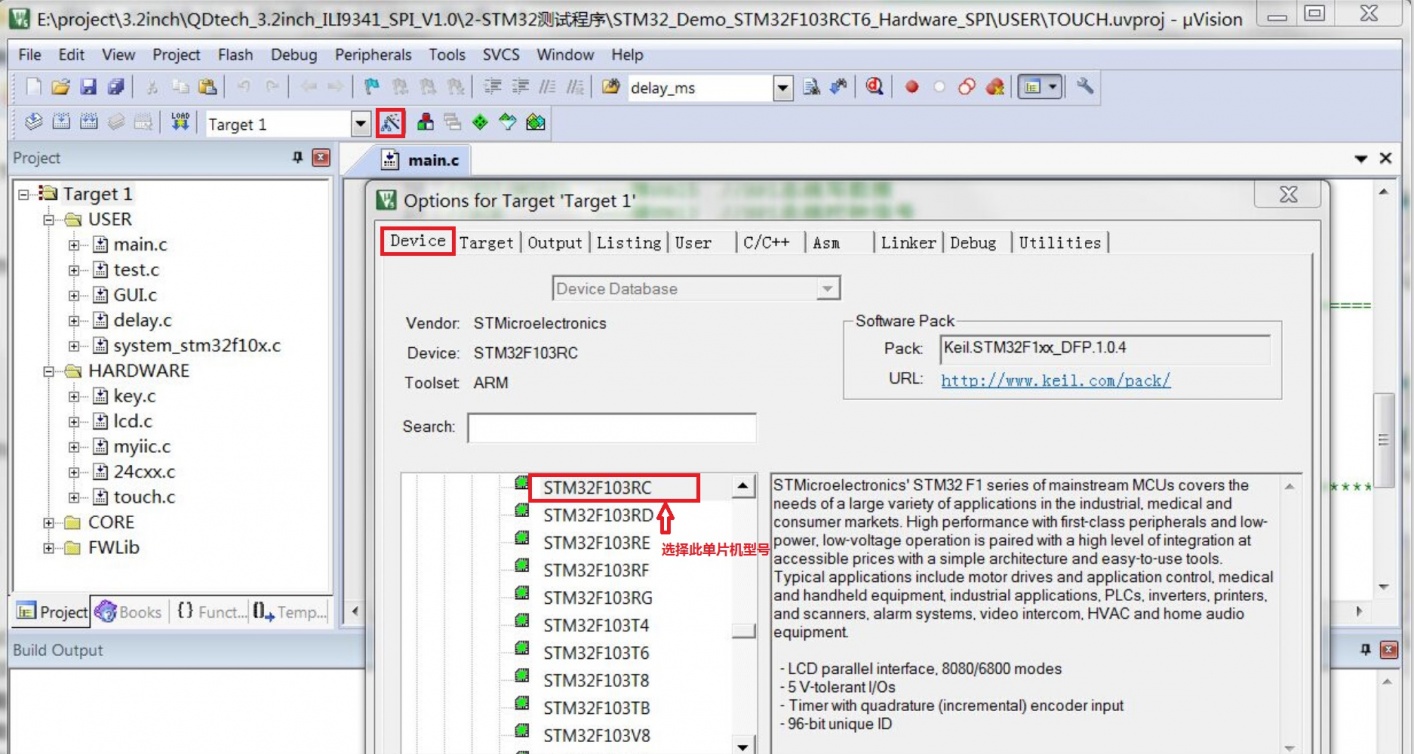This screenshot has height=754, width=1414.
Task: Click the wrench Configuration icon
Action: (x=1085, y=87)
